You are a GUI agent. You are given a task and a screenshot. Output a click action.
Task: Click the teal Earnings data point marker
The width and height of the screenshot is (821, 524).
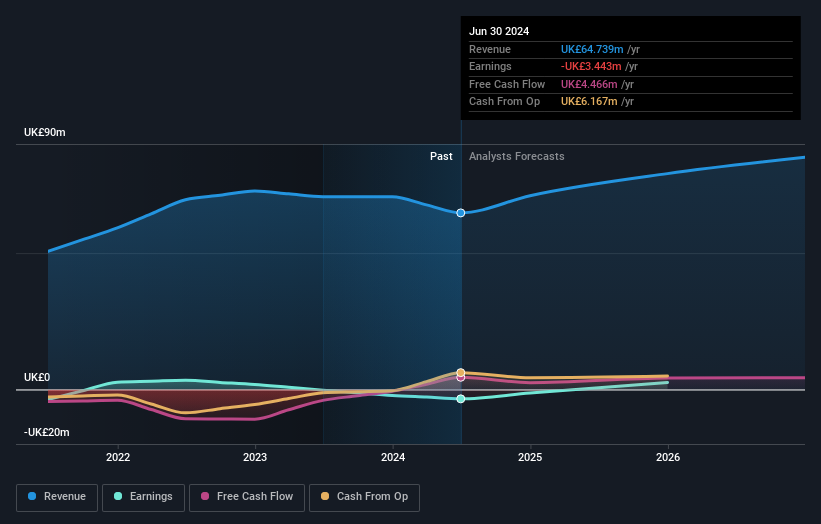tap(461, 399)
